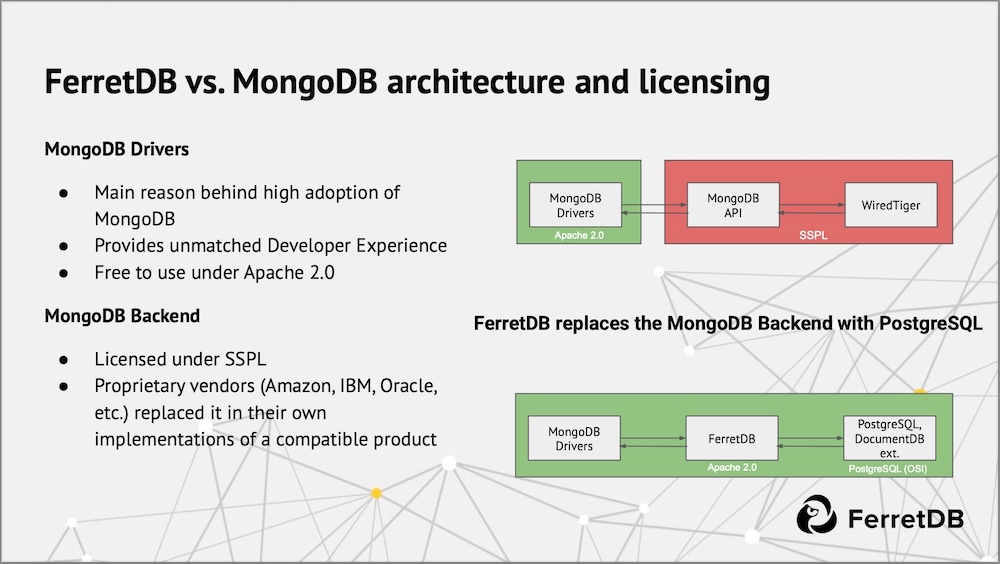Click the SSPL label in red block
Viewport: 1000px width, 564px height.
coord(813,235)
